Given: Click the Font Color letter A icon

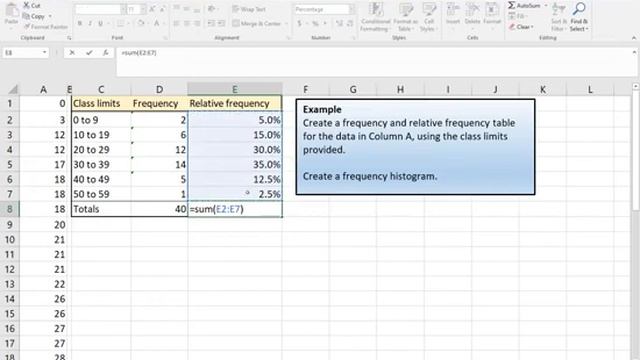Looking at the screenshot, I should (x=156, y=23).
